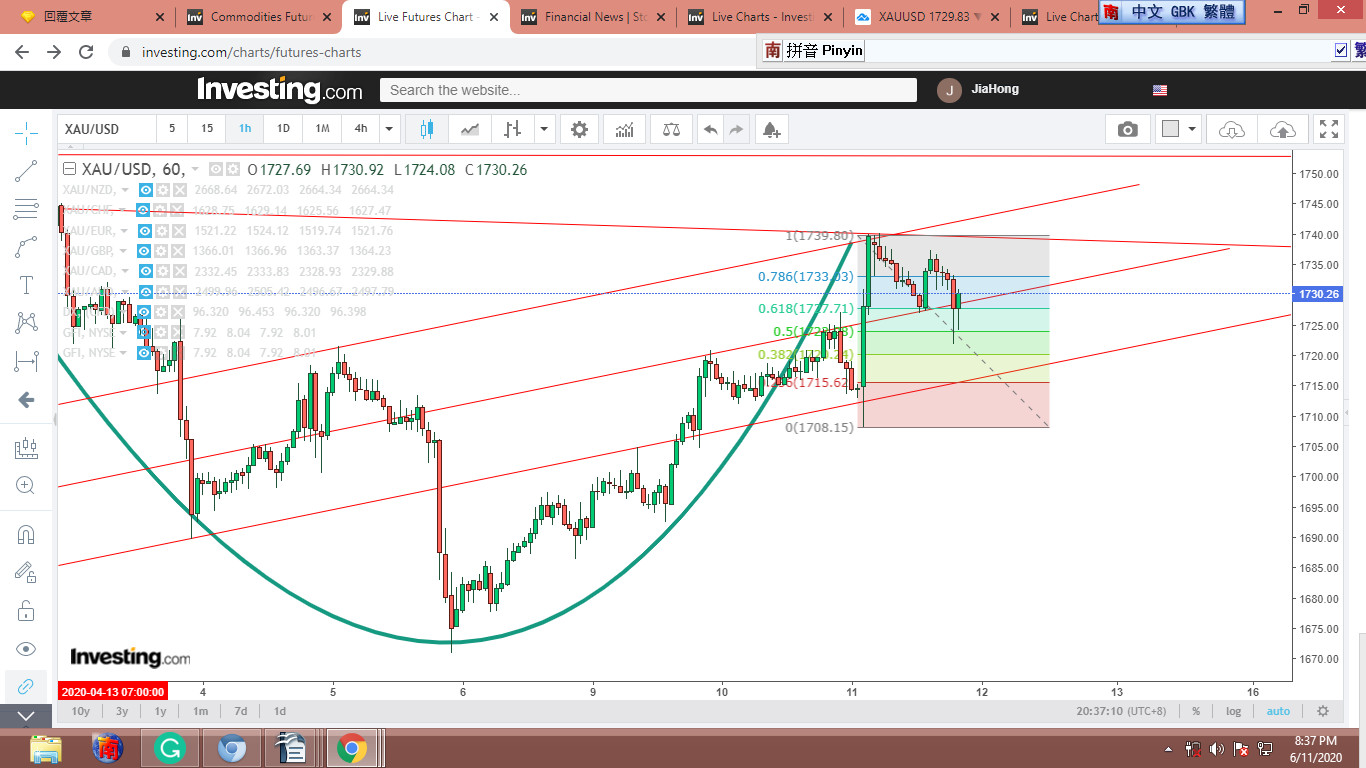Open chart properties gear in toolbar
The width and height of the screenshot is (1366, 768).
[x=579, y=129]
